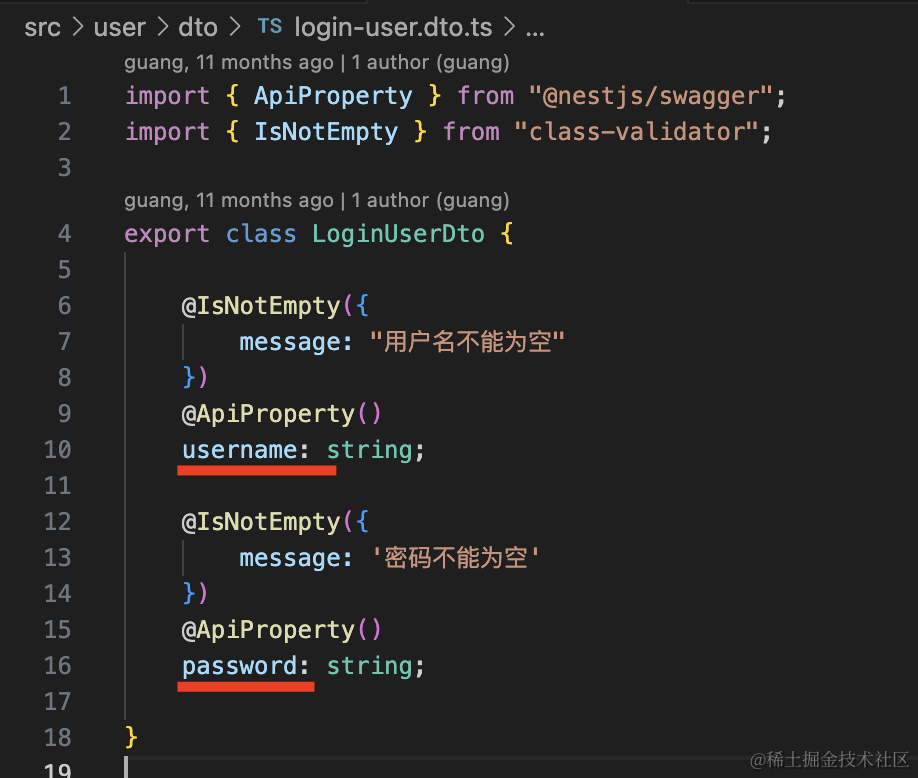The width and height of the screenshot is (918, 778).
Task: Expand chevron after 'user' breadcrumb
Action: [162, 26]
